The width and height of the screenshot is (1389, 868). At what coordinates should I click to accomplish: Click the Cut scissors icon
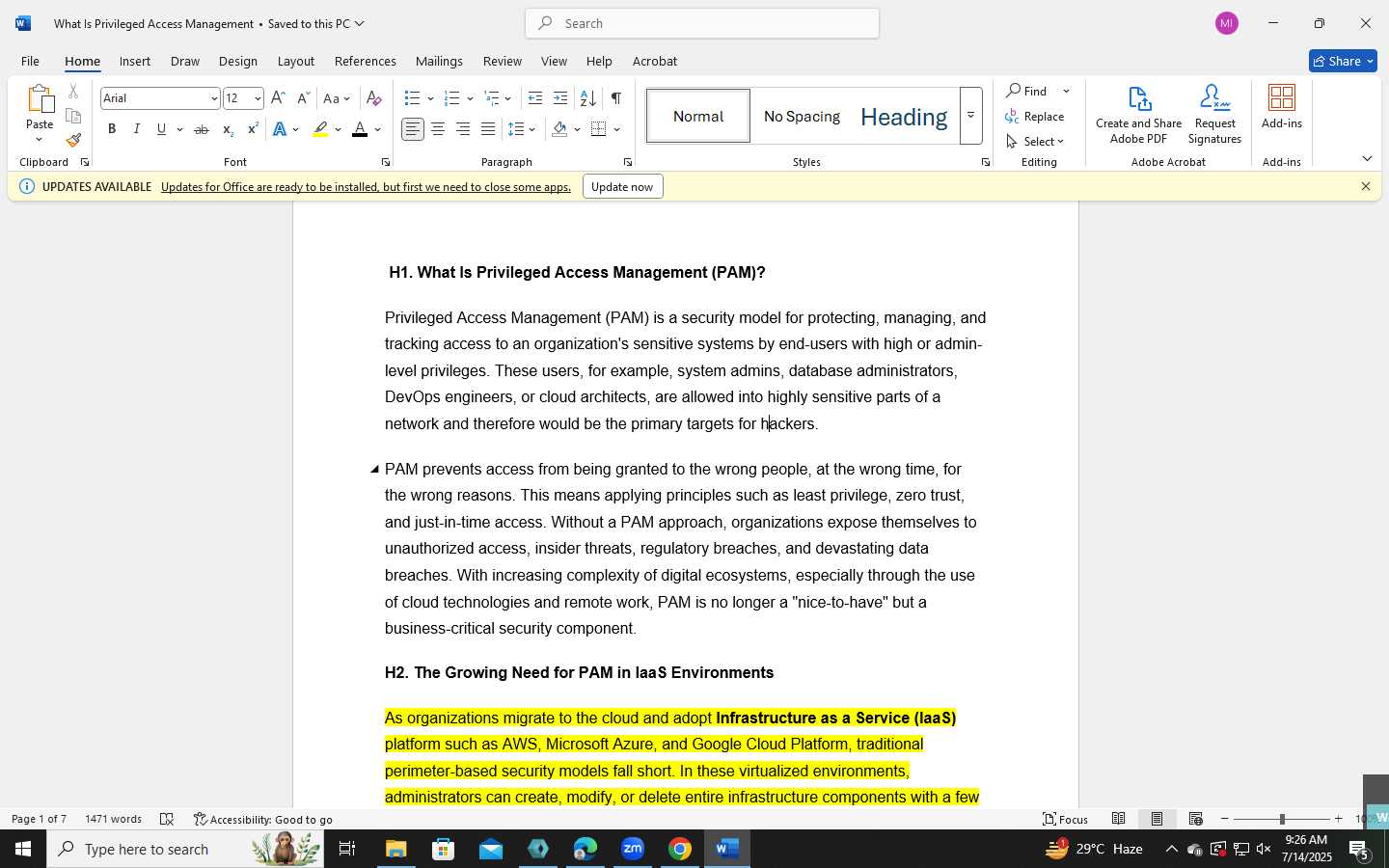click(73, 92)
